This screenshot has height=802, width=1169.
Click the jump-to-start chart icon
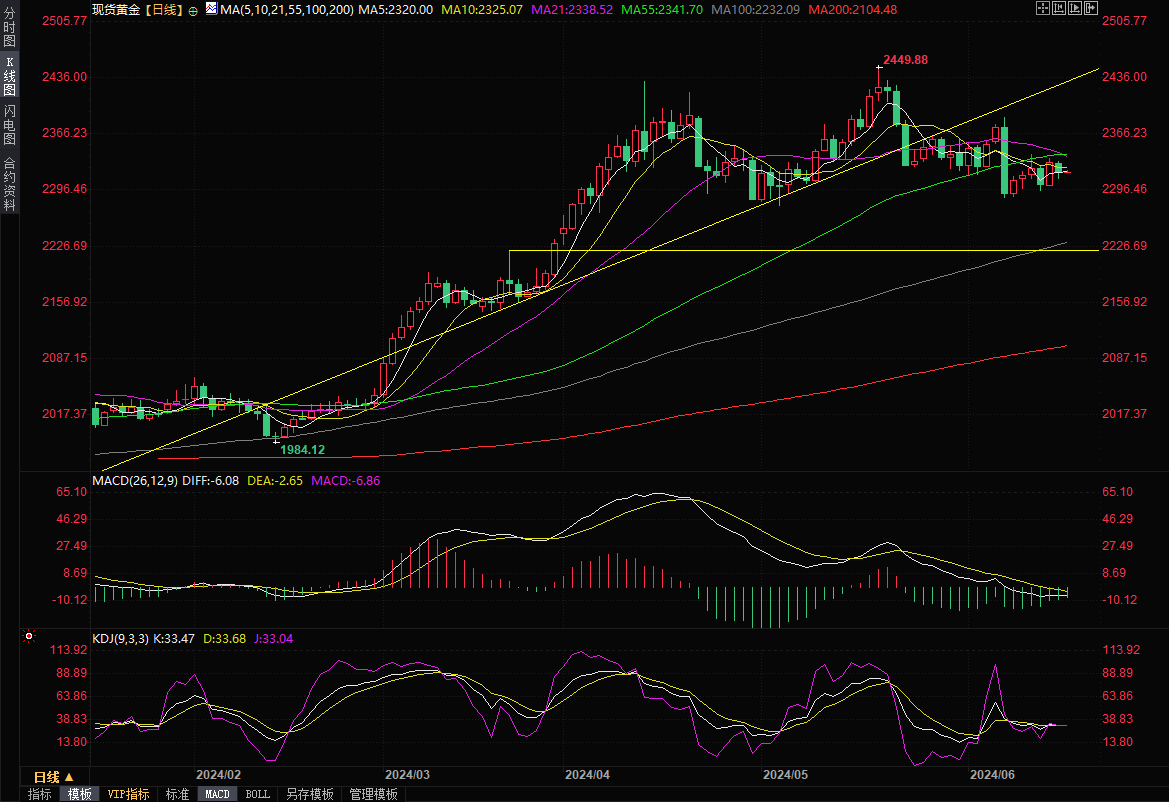1058,8
